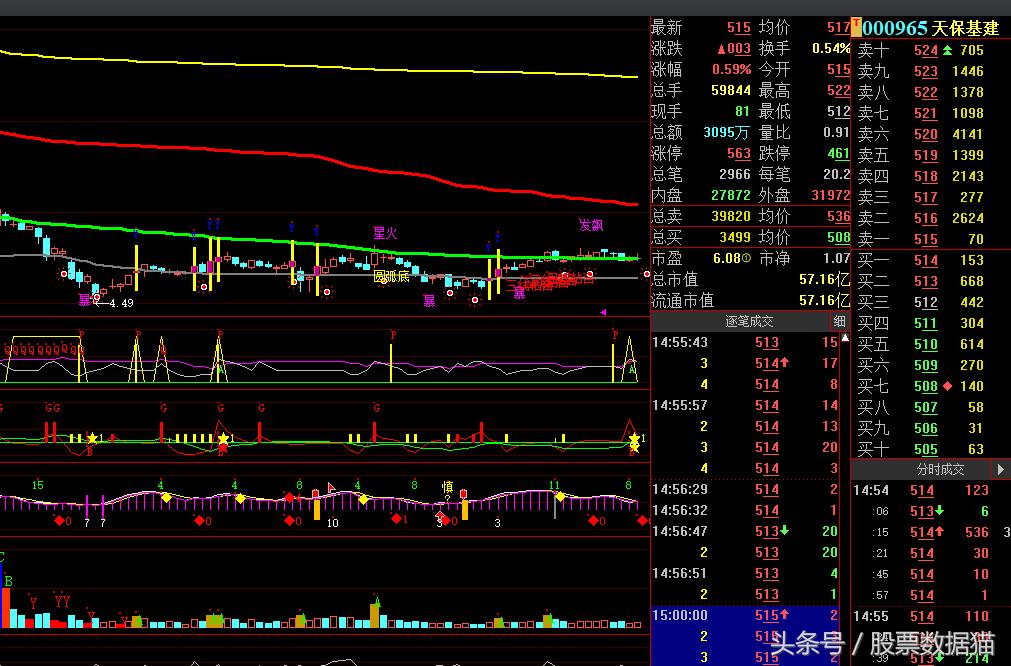
Task: Click the 发飙 label on the chart
Action: [x=591, y=225]
